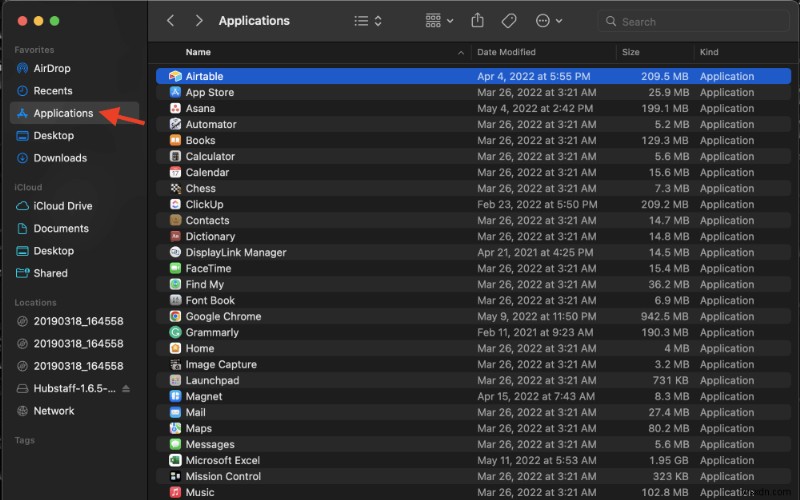Open the group-by grid dropdown
Image resolution: width=800 pixels, height=500 pixels.
[x=439, y=21]
